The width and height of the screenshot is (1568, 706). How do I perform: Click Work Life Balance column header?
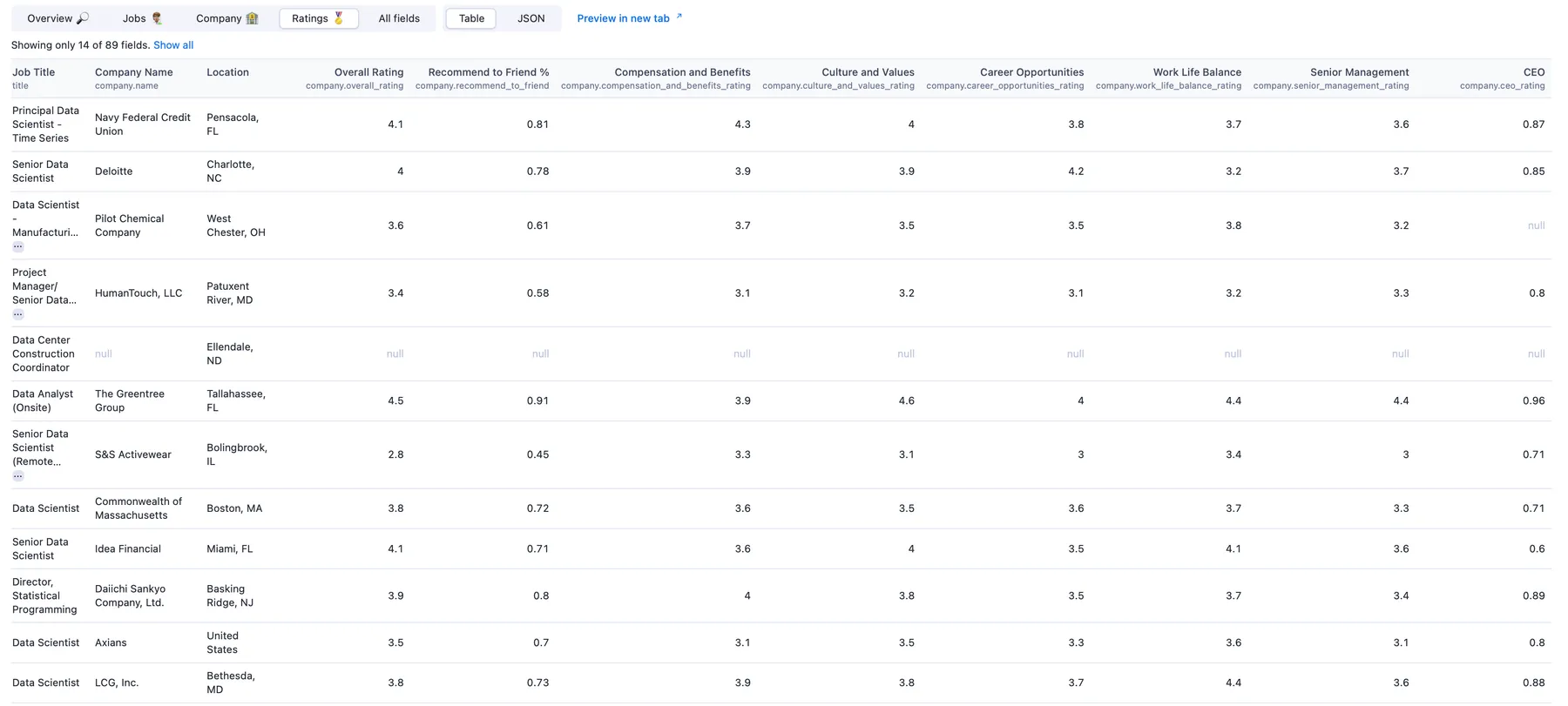pyautogui.click(x=1197, y=72)
